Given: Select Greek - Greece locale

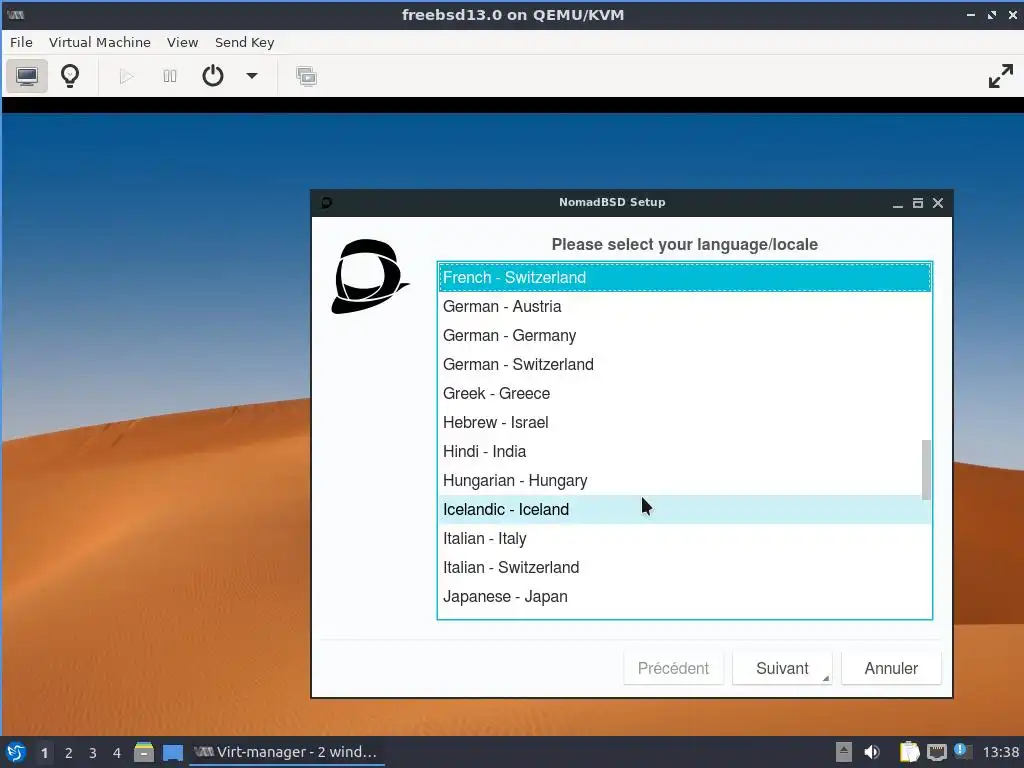Looking at the screenshot, I should tap(684, 394).
